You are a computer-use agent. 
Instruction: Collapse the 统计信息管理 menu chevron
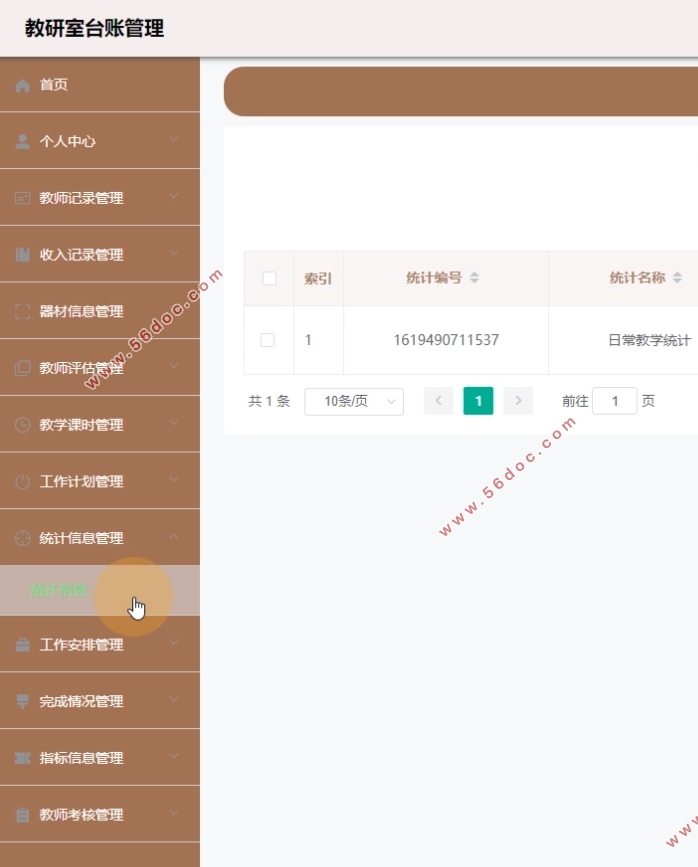pyautogui.click(x=174, y=538)
